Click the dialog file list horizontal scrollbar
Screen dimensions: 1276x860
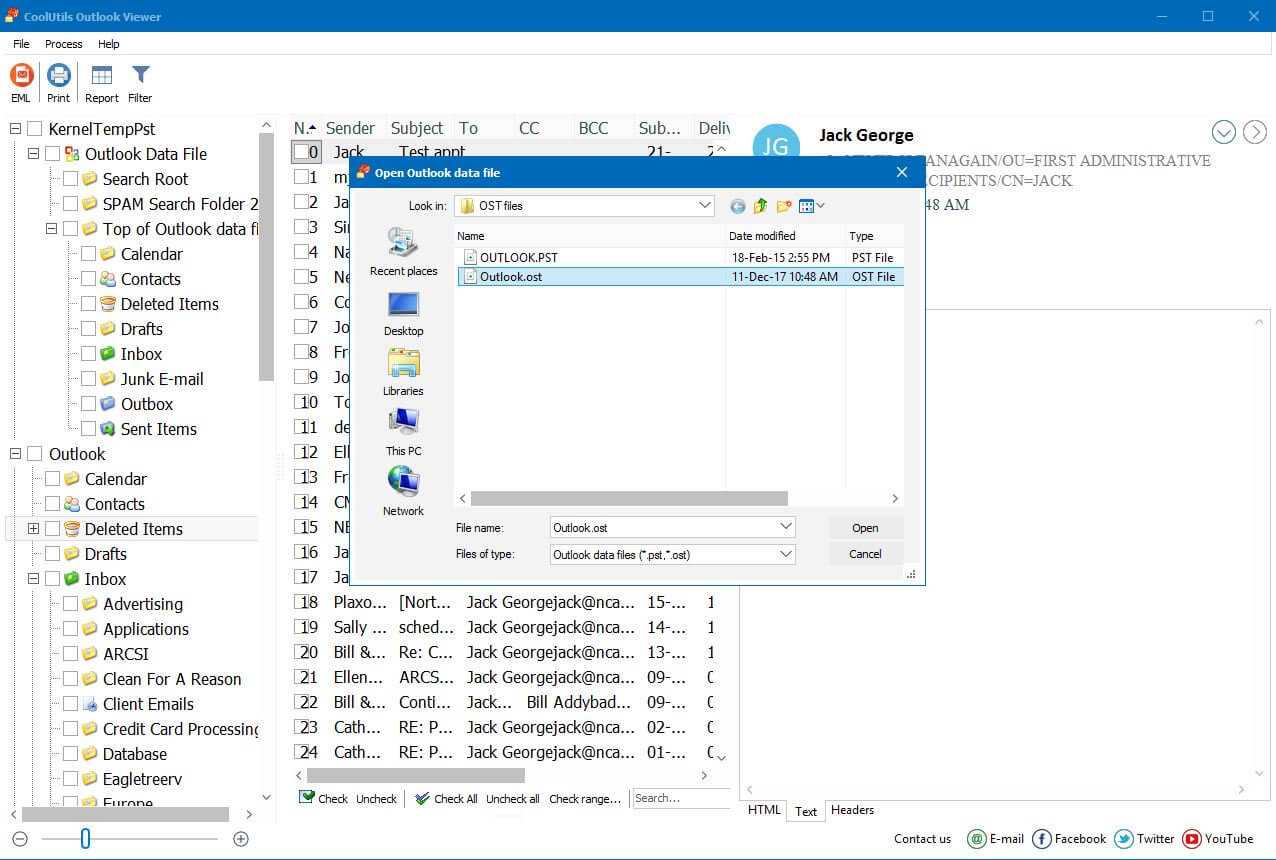629,498
